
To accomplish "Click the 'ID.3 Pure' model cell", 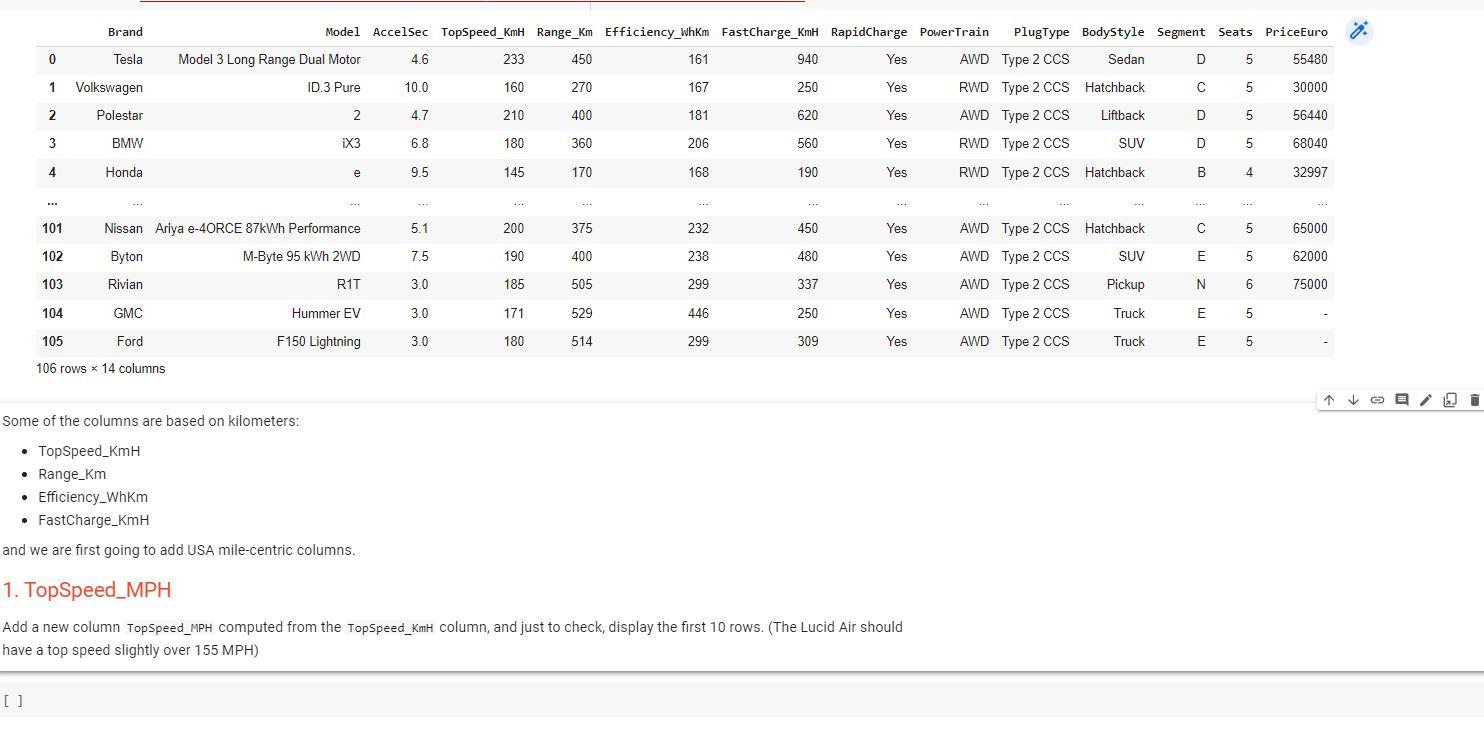I will pyautogui.click(x=334, y=88).
